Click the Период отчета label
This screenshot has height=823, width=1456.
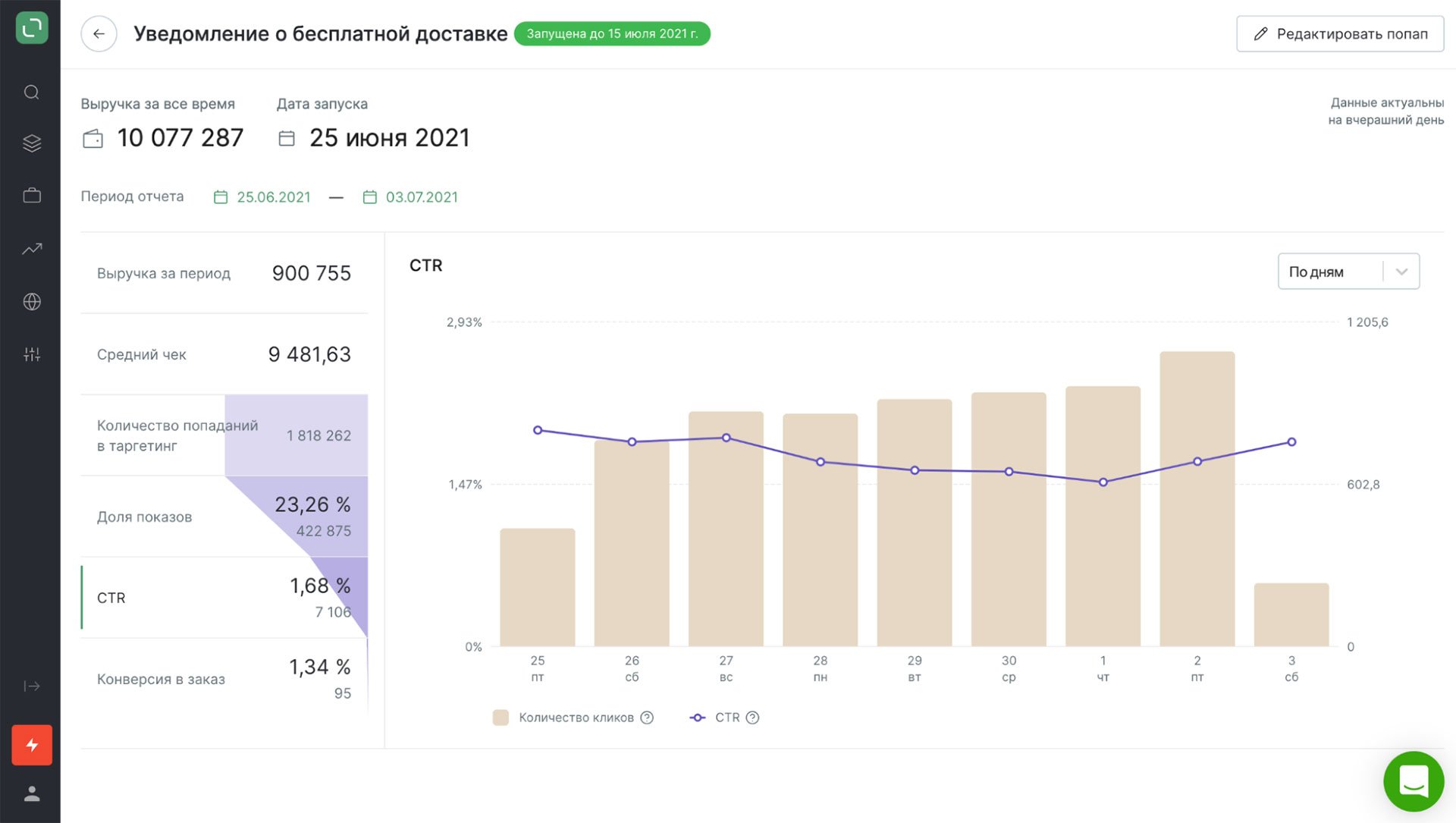[x=133, y=196]
